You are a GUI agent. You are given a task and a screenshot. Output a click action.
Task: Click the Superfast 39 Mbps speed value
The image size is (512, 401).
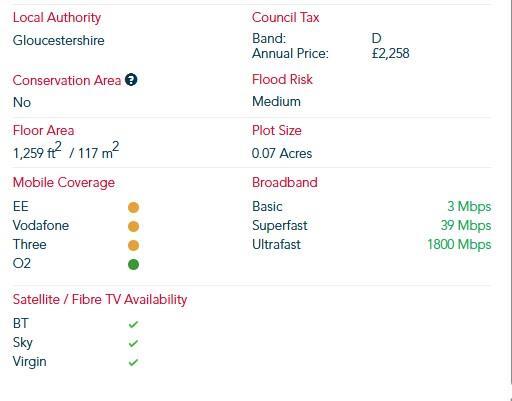[x=466, y=225]
